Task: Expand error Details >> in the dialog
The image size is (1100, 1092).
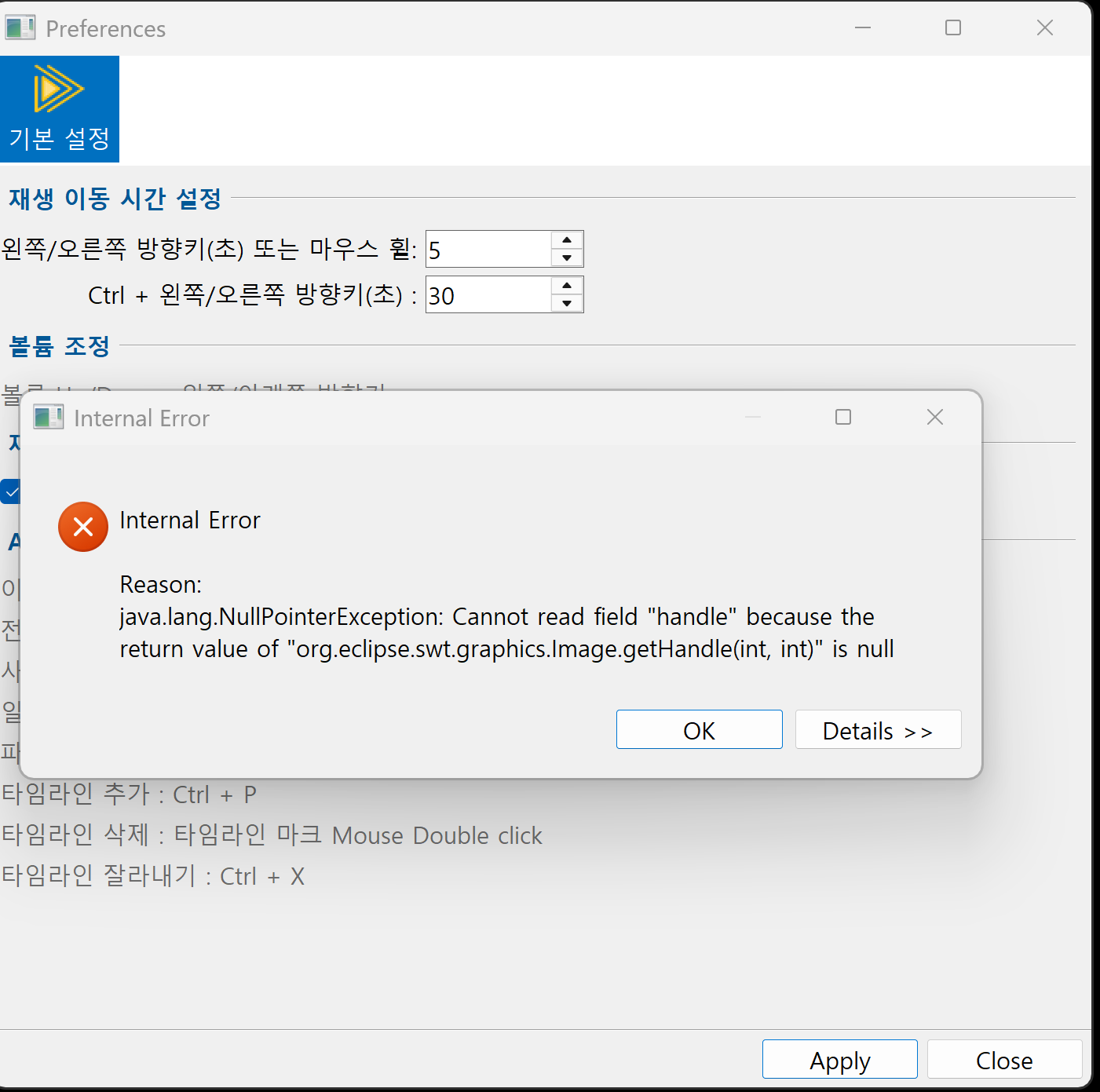Action: 877,730
